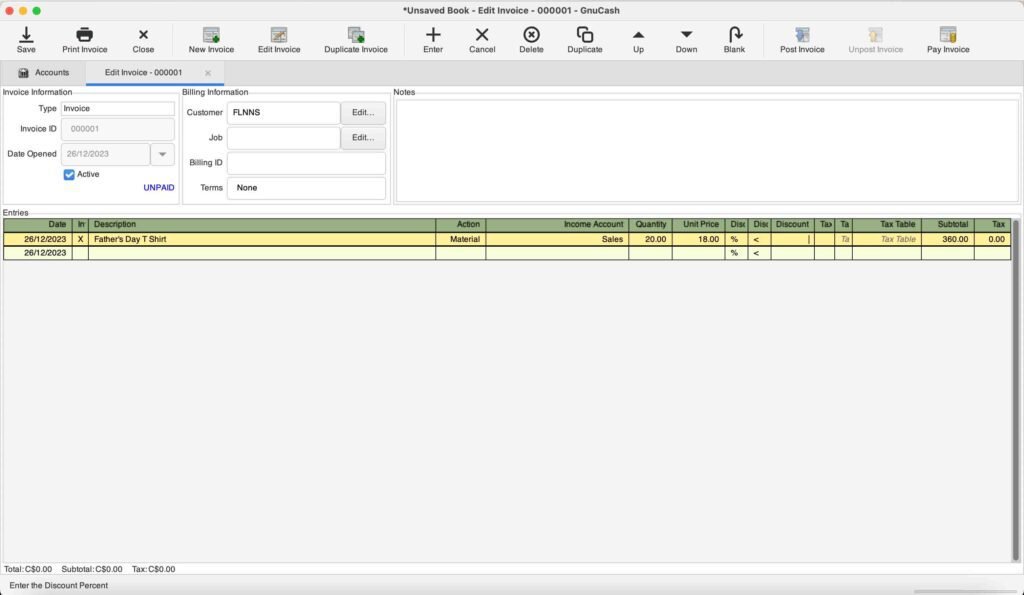Select the Edit Invoice - 000001 tab
The width and height of the screenshot is (1024, 595).
148,72
